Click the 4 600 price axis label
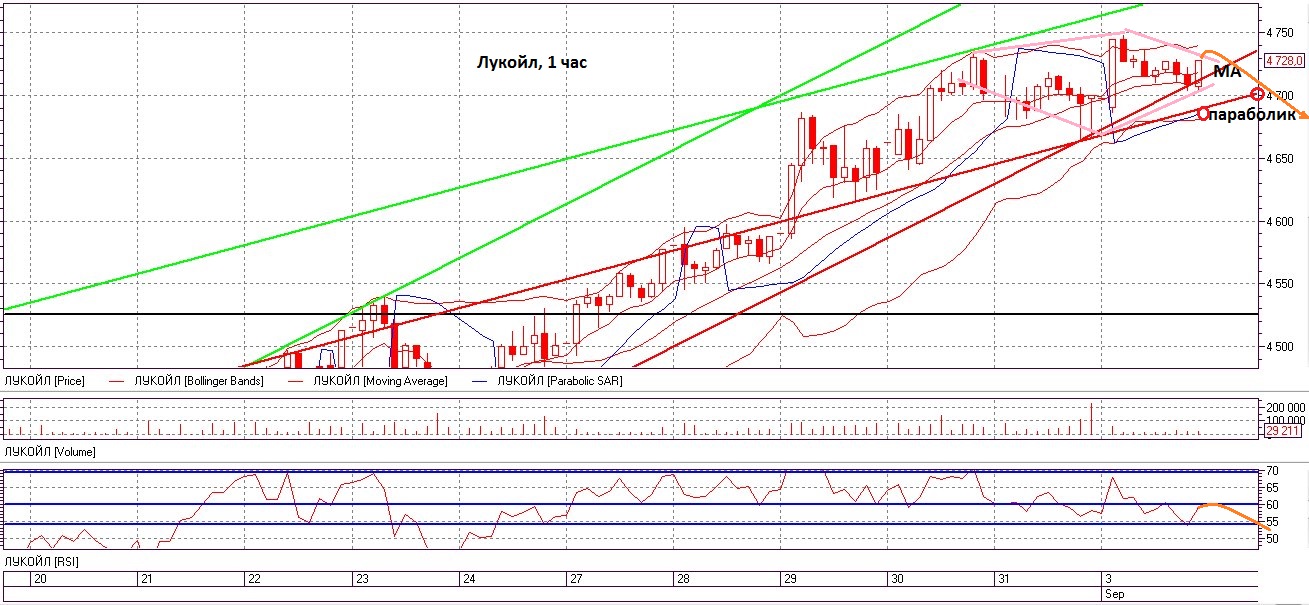 pos(1281,222)
